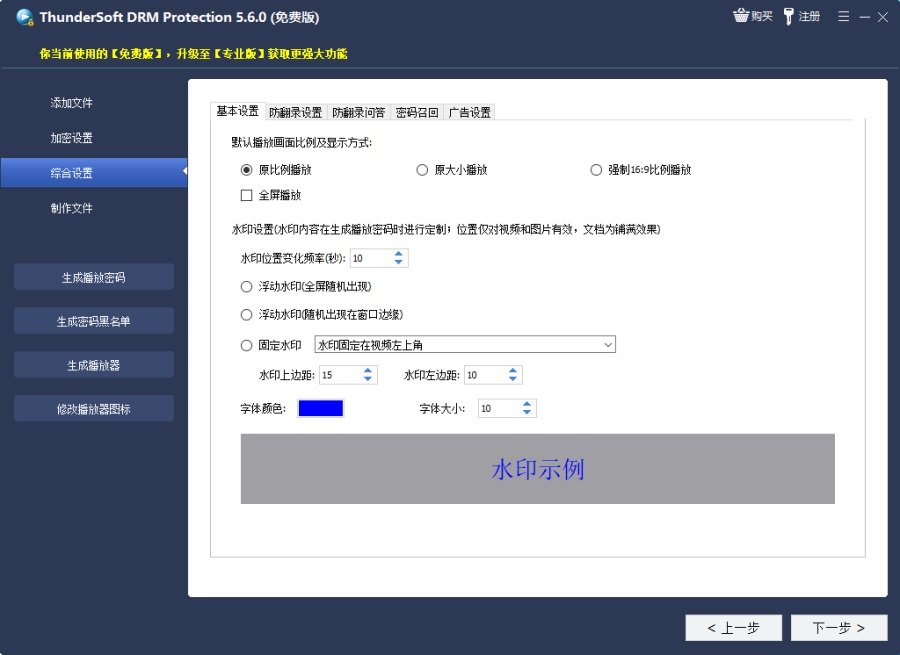
Task: Close the ThunderSoft DRM Protection window
Action: [883, 17]
